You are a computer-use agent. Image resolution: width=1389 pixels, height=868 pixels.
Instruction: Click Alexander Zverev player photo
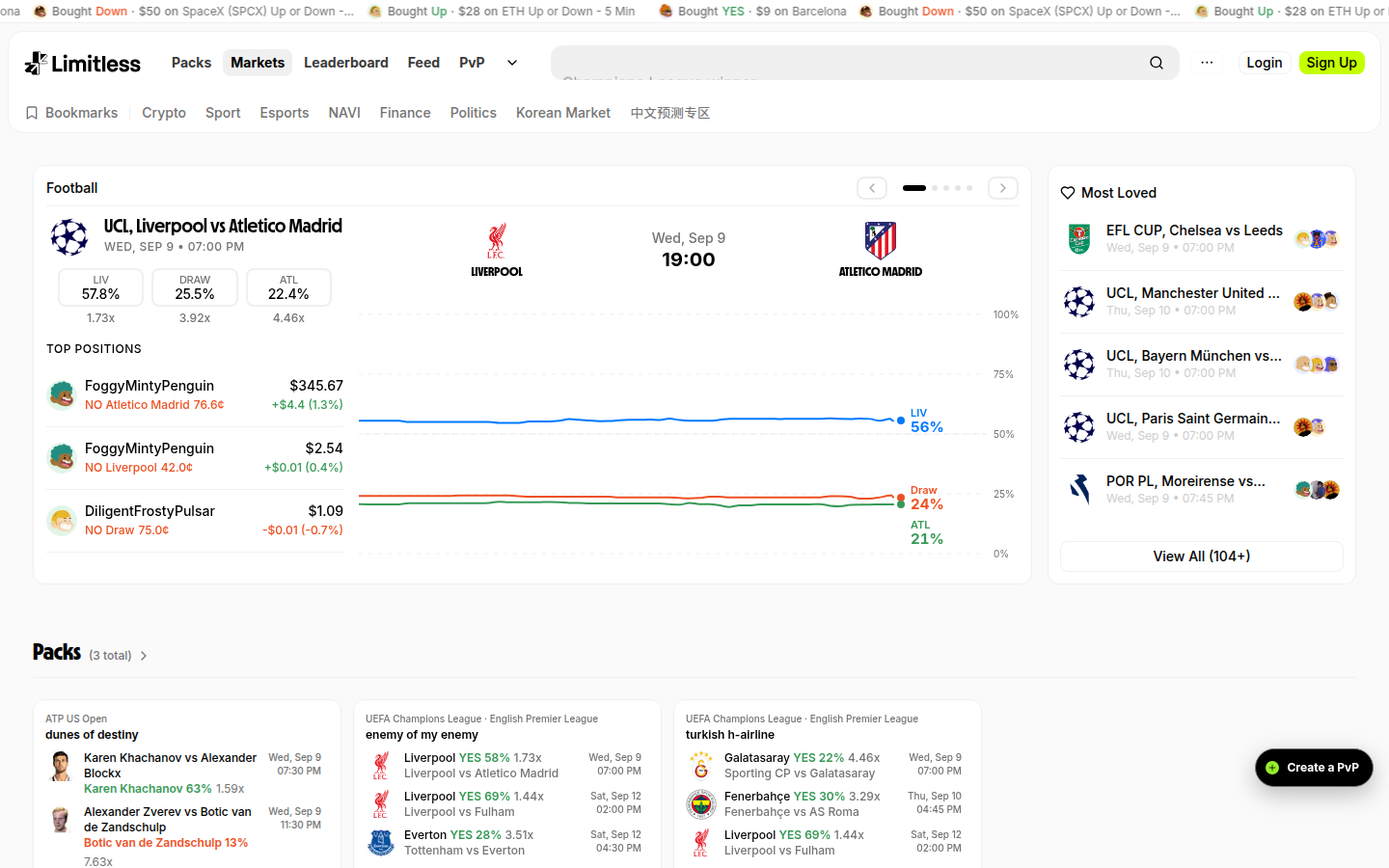[x=61, y=820]
